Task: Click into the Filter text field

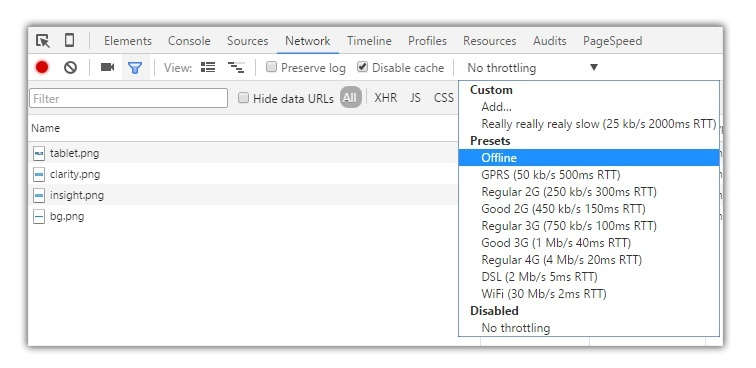Action: tap(128, 98)
